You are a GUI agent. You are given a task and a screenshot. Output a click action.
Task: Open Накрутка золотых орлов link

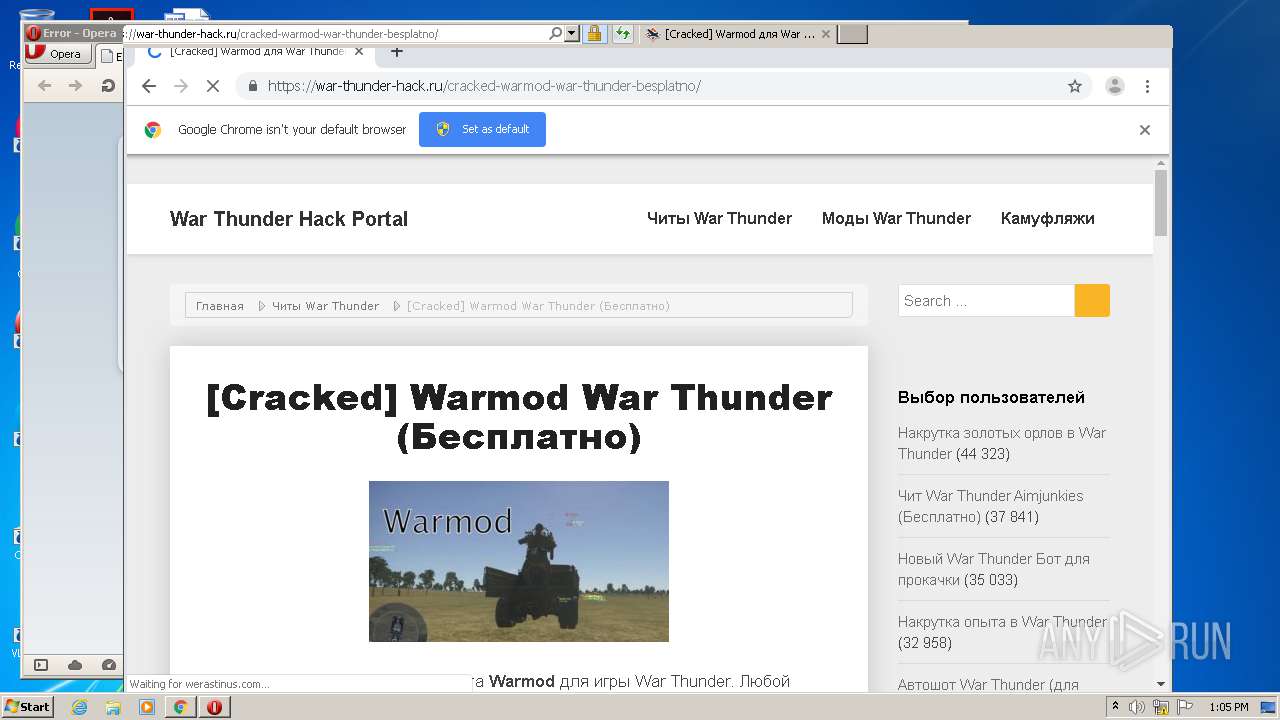click(1002, 443)
